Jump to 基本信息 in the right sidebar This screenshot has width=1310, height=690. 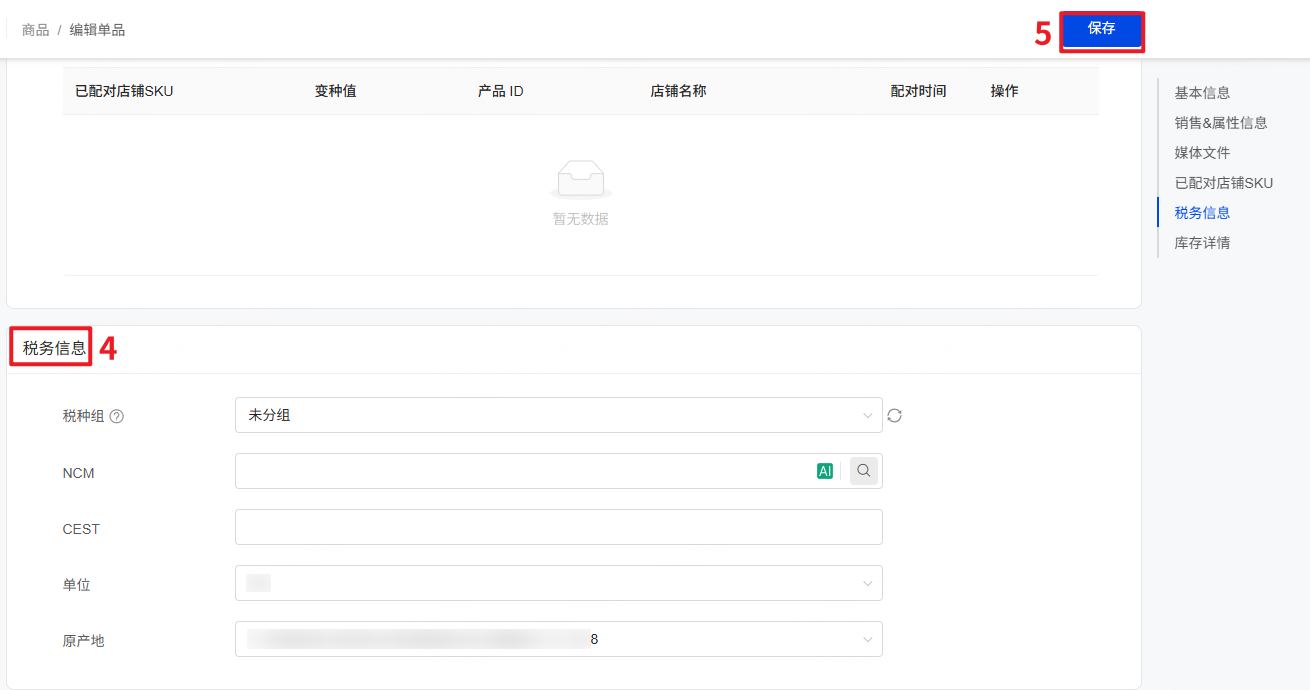pos(1202,93)
